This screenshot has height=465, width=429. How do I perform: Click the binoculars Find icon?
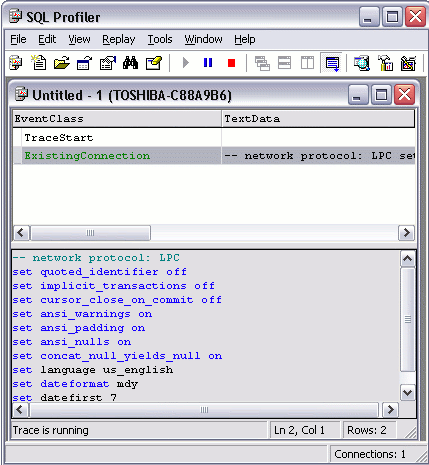pos(130,63)
